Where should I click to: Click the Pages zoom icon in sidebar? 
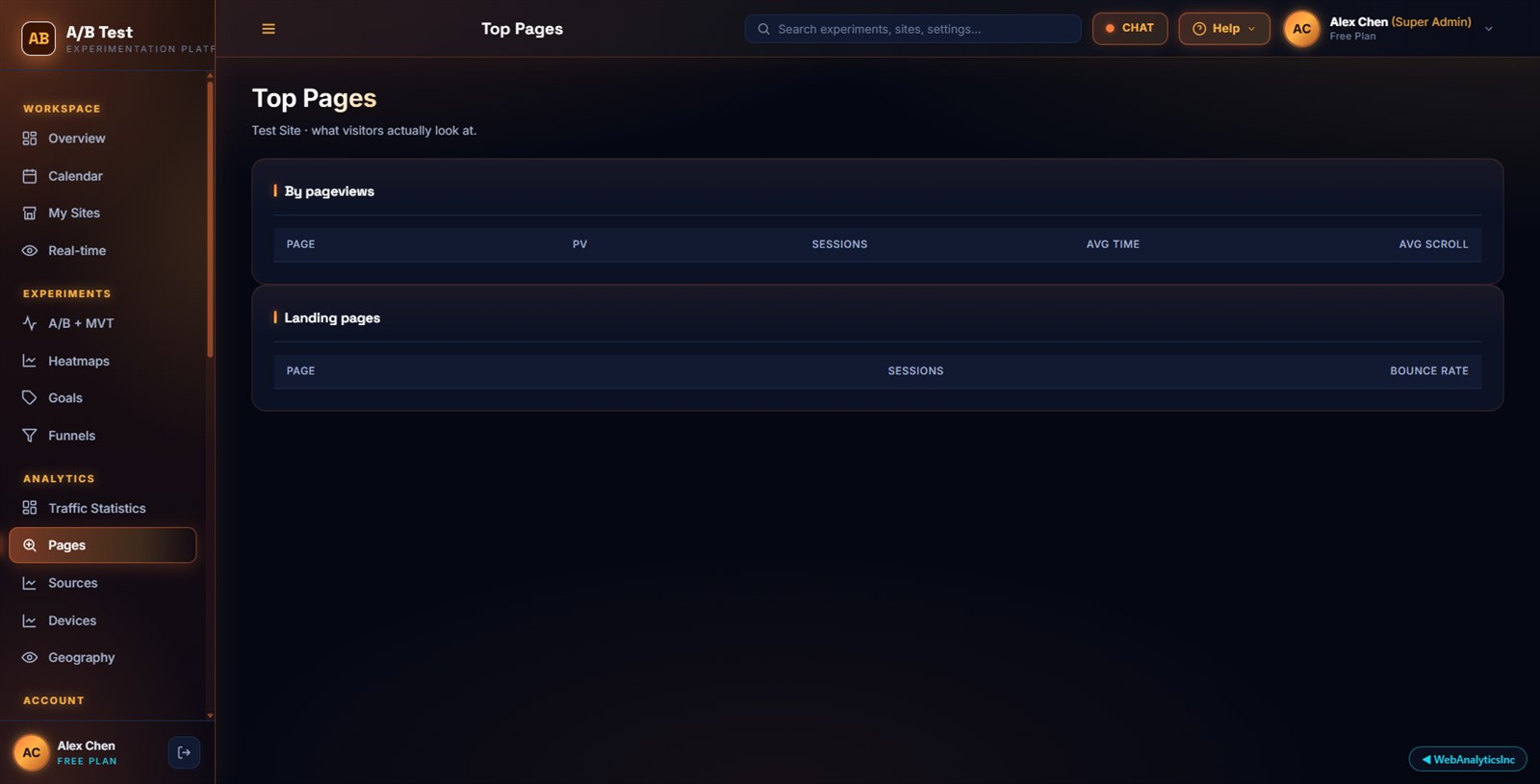tap(30, 544)
